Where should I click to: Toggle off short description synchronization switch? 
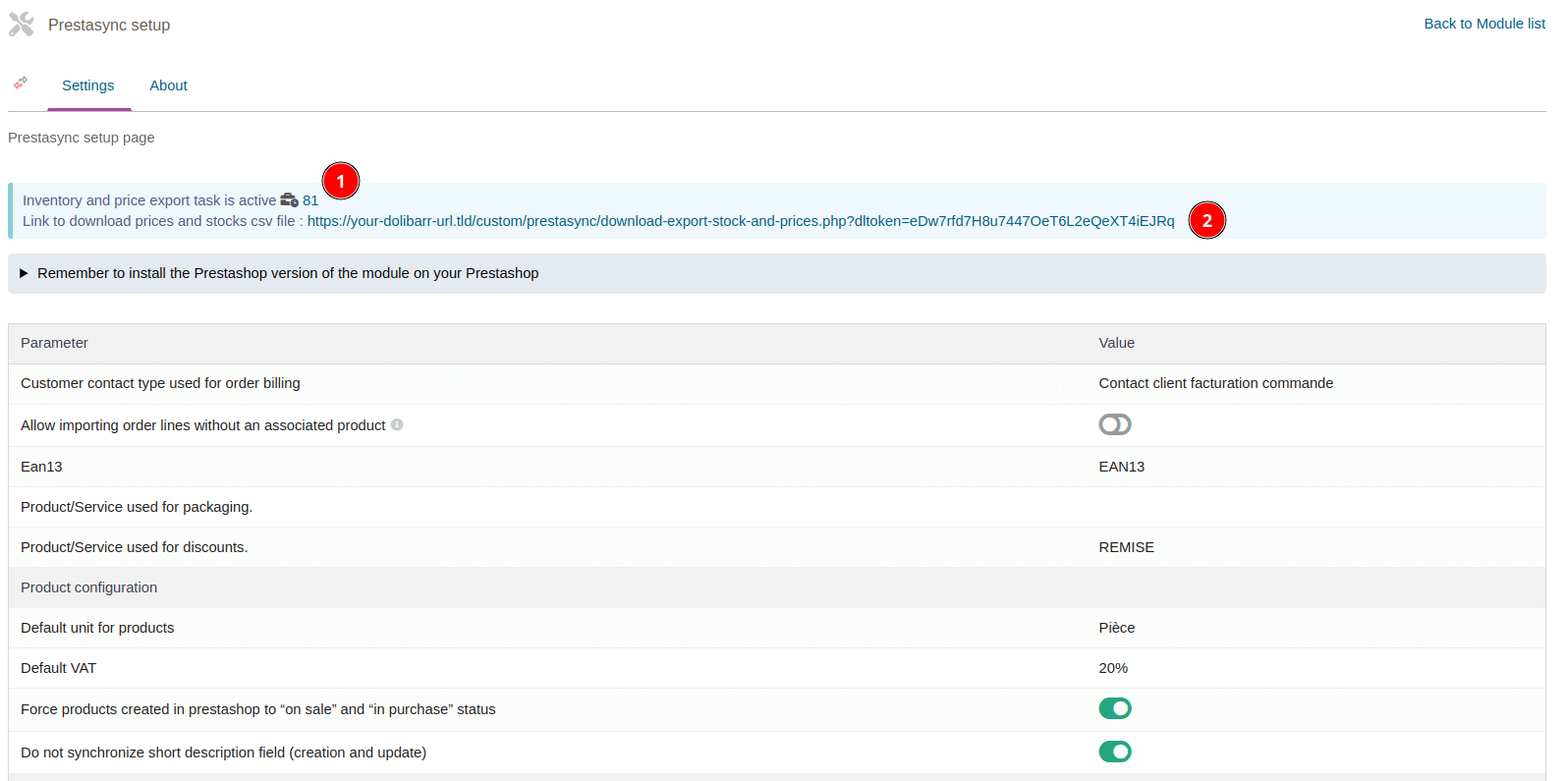click(x=1114, y=752)
